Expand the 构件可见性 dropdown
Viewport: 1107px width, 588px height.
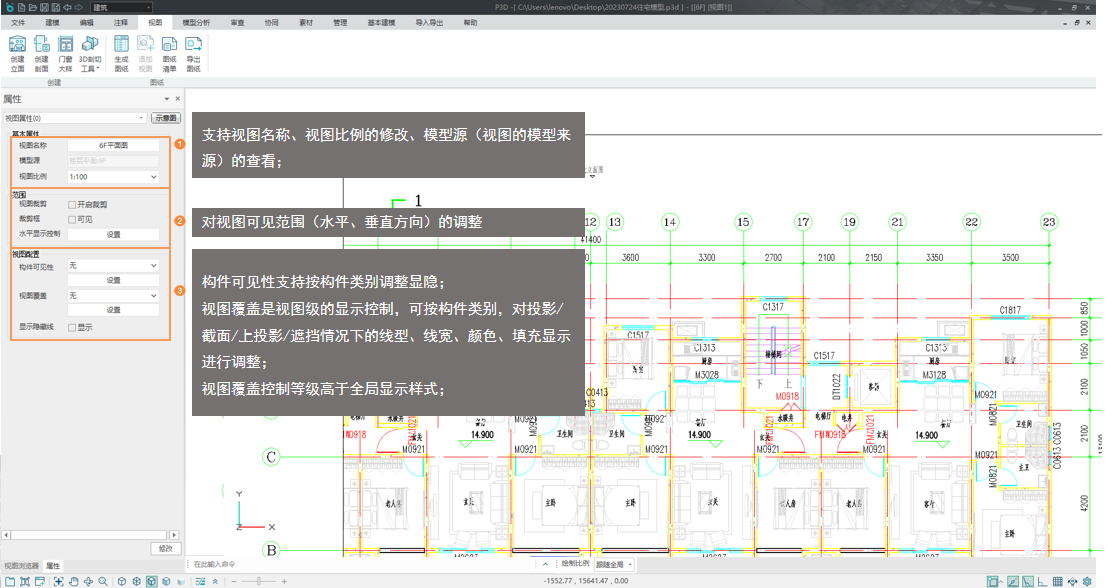tap(112, 266)
